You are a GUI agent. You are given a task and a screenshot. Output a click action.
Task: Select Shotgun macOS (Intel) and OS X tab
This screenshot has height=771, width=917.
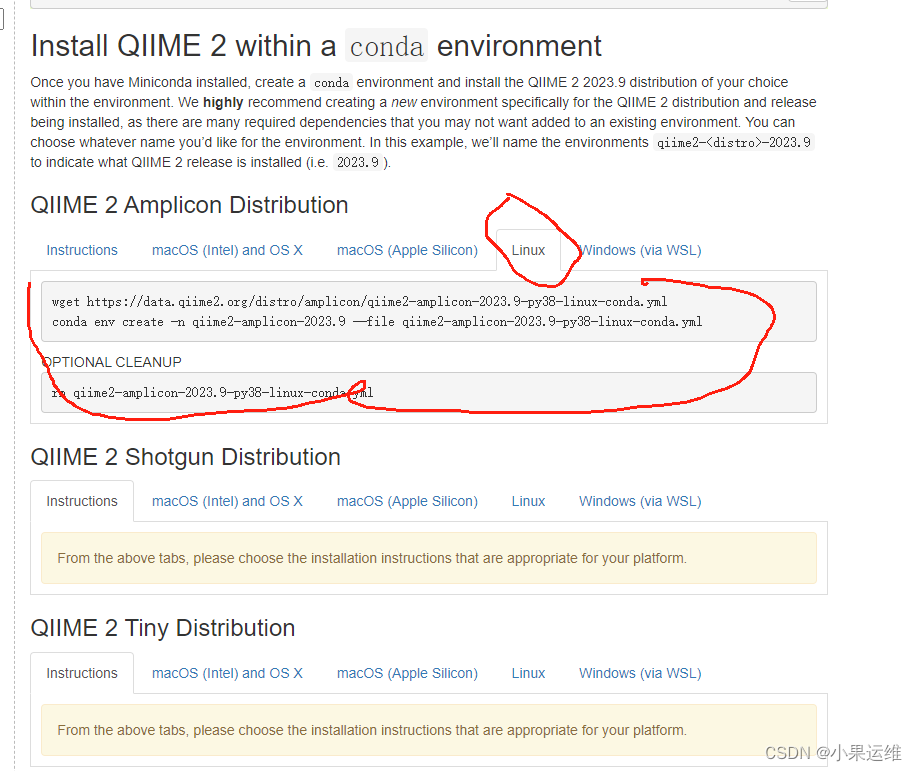pyautogui.click(x=227, y=501)
